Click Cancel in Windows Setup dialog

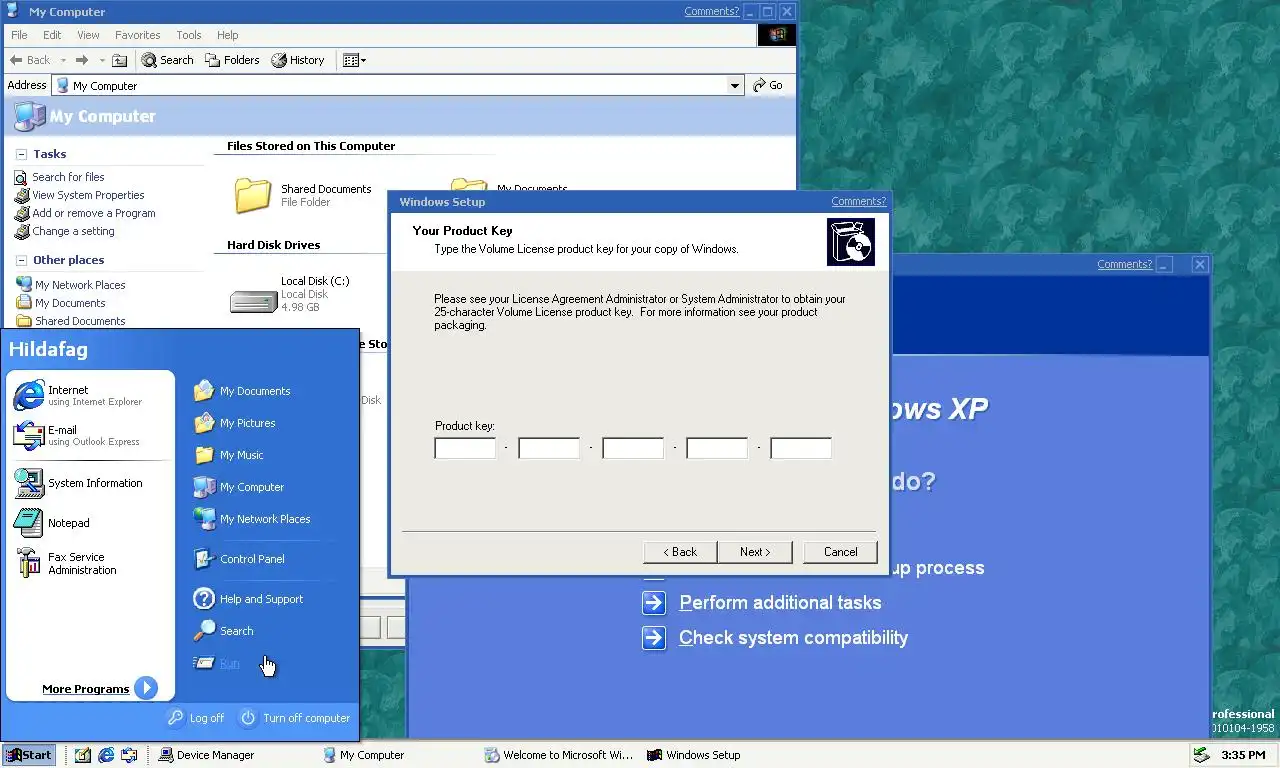[x=840, y=552]
